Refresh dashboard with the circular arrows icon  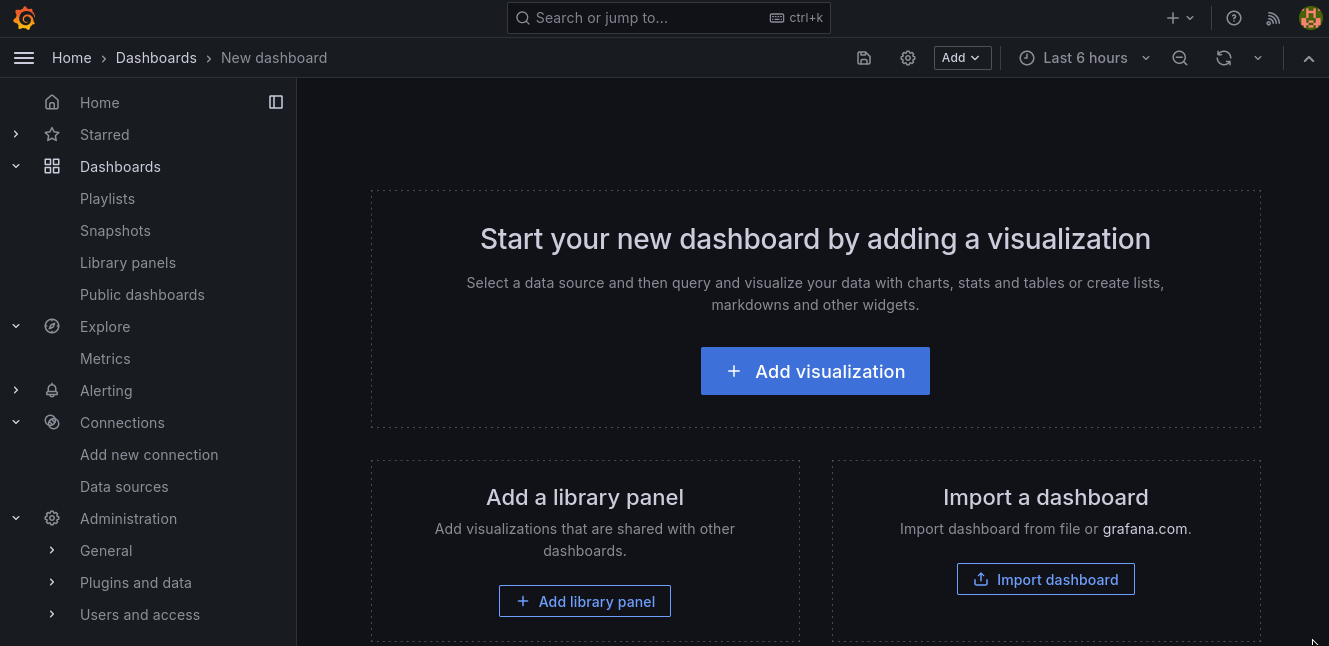pyautogui.click(x=1224, y=58)
